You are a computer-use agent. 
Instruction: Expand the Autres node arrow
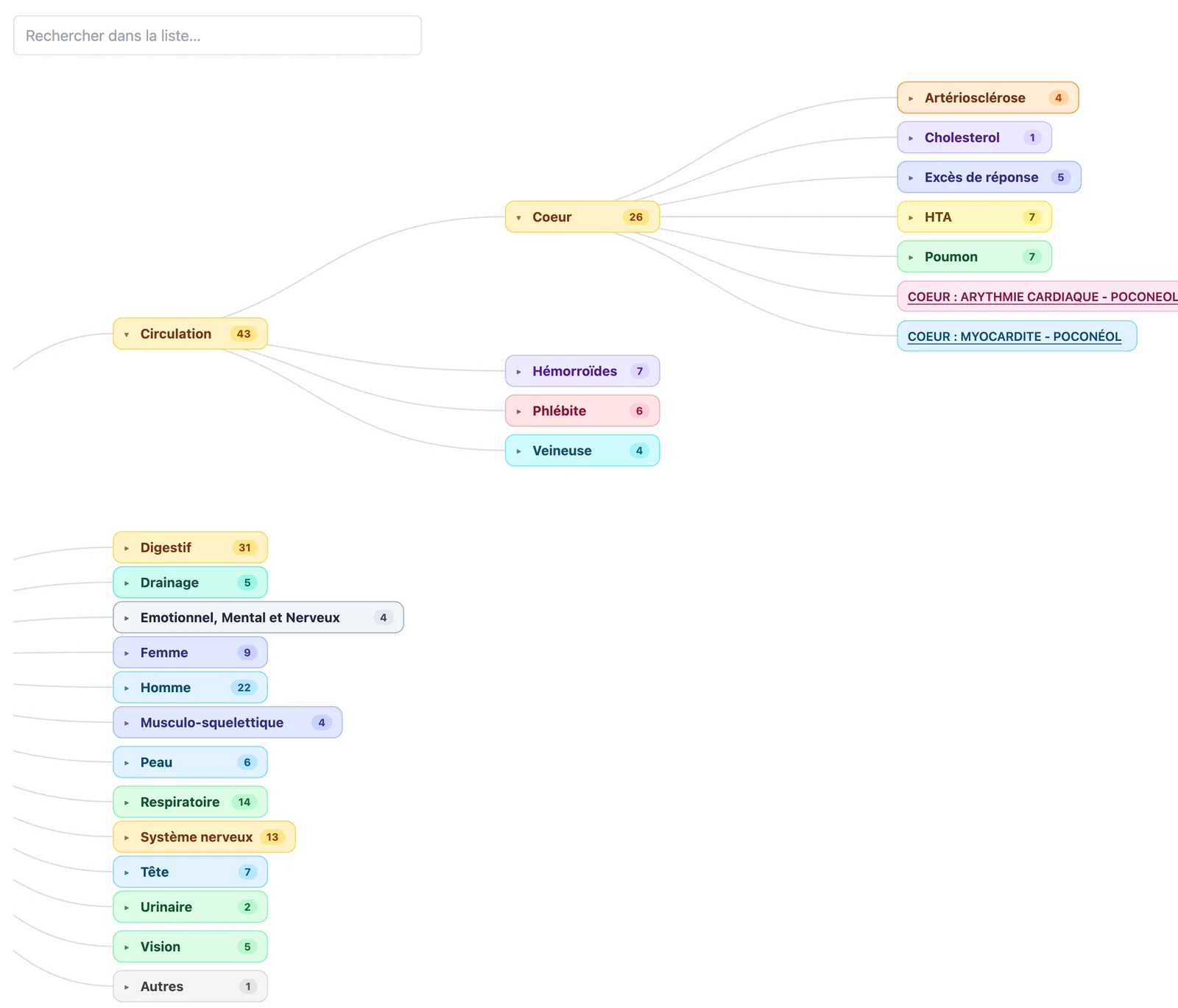tap(127, 987)
